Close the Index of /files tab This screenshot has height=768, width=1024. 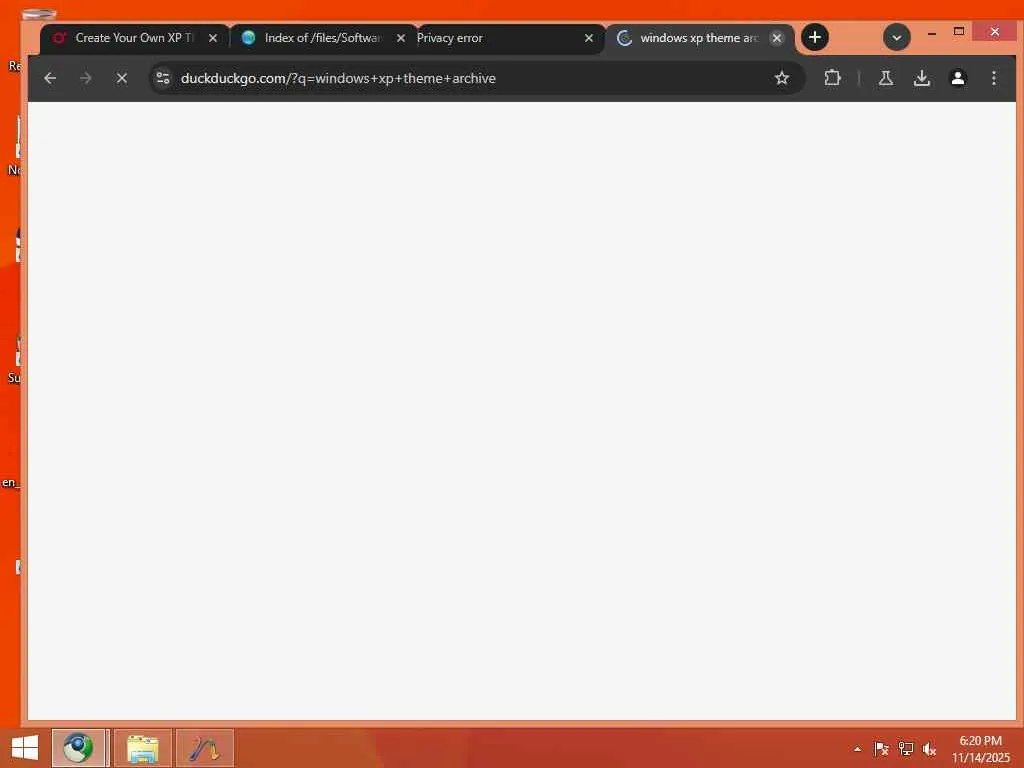pyautogui.click(x=401, y=38)
